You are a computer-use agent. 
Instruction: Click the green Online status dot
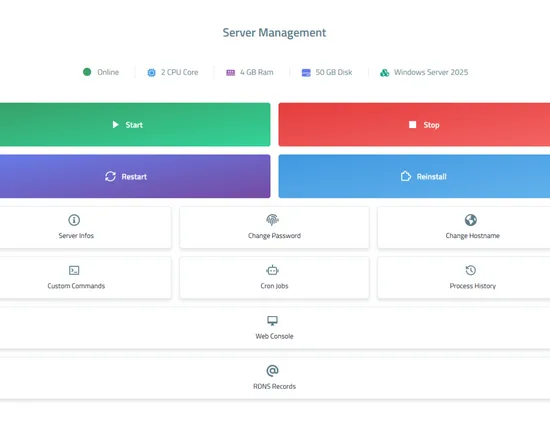87,72
